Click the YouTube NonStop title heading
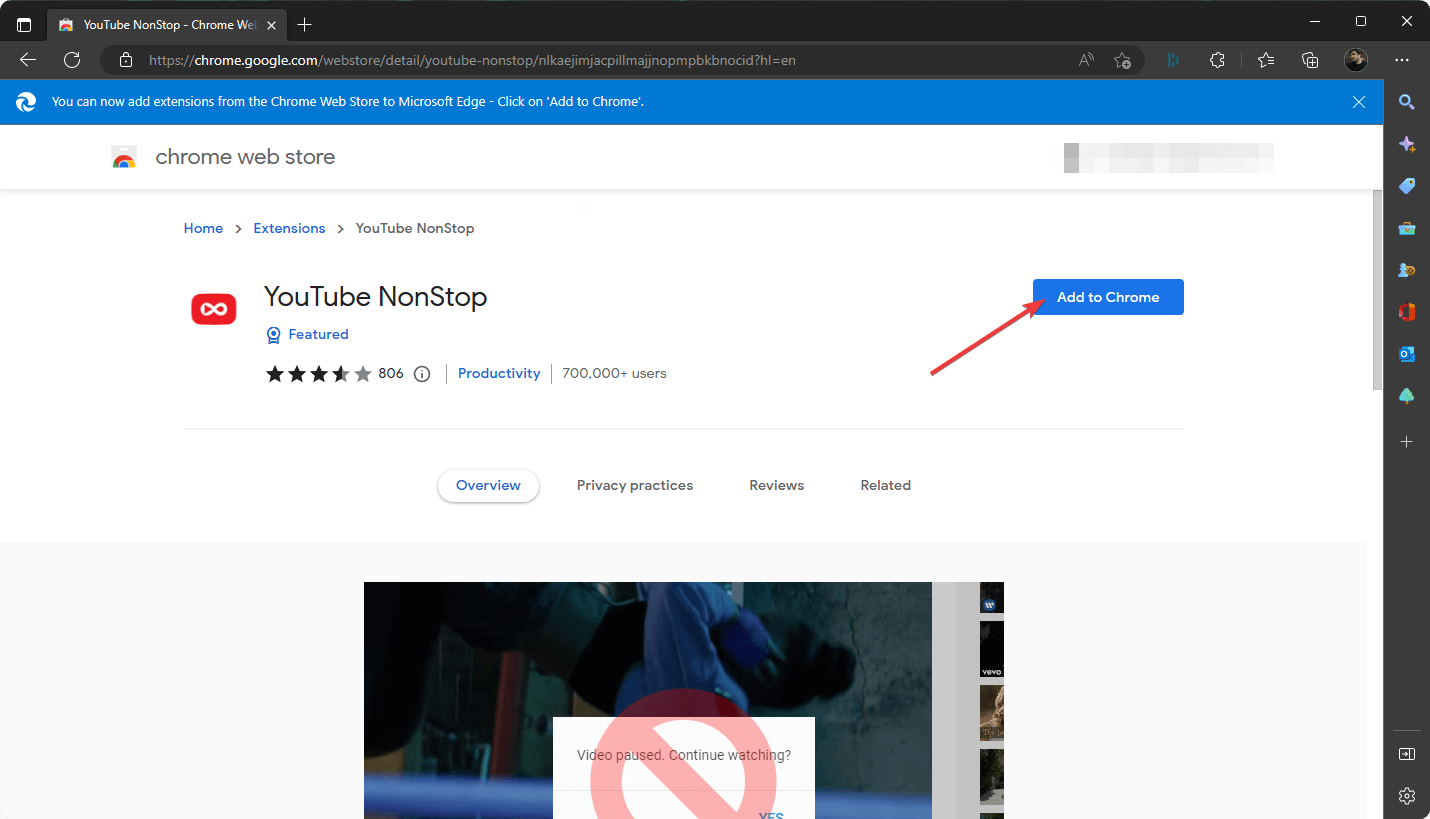 376,297
